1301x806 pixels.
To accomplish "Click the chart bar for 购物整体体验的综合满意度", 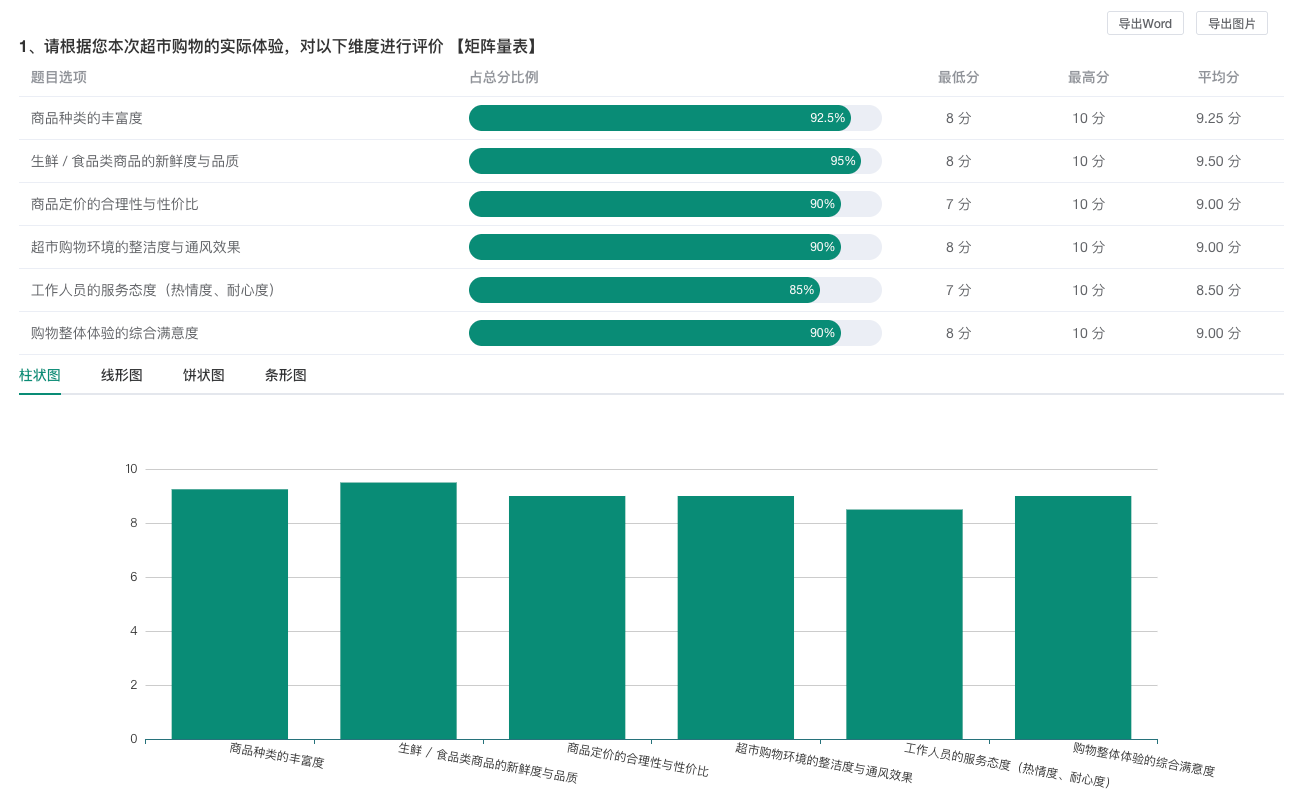I will point(1073,618).
